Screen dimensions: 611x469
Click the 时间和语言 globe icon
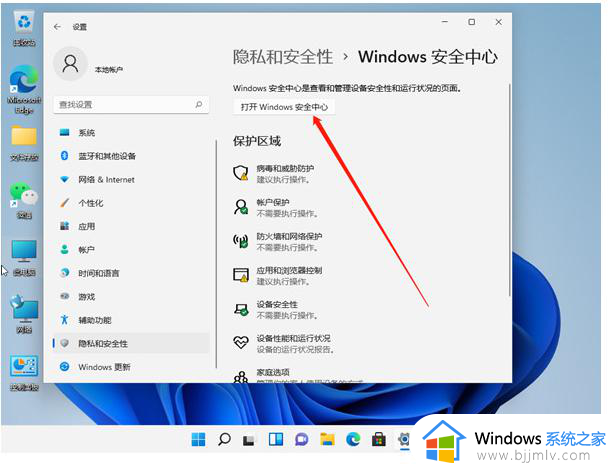(x=65, y=273)
